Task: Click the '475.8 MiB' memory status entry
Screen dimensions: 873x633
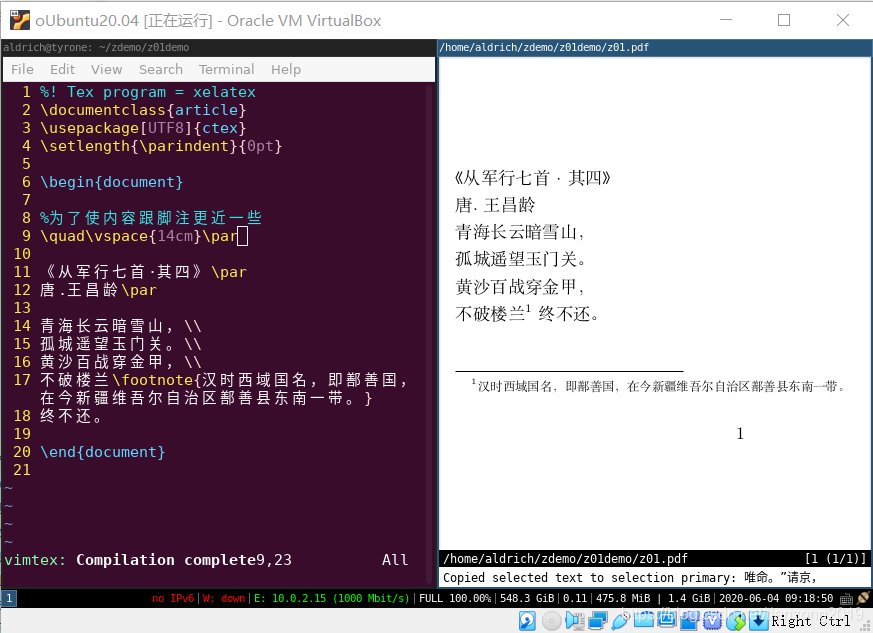Action: coord(623,598)
